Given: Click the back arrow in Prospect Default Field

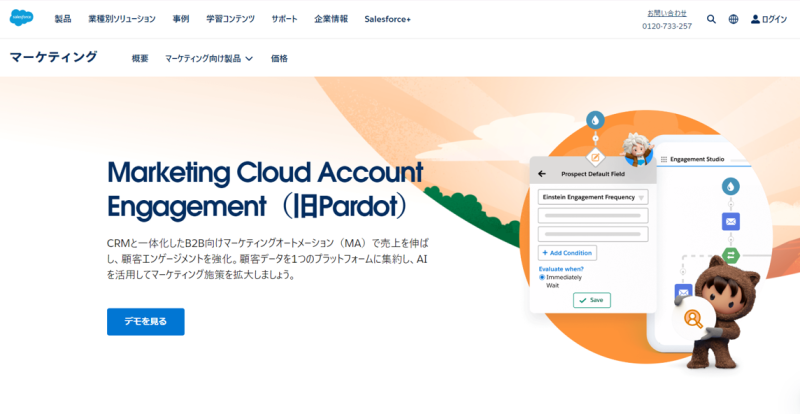Looking at the screenshot, I should 542,174.
